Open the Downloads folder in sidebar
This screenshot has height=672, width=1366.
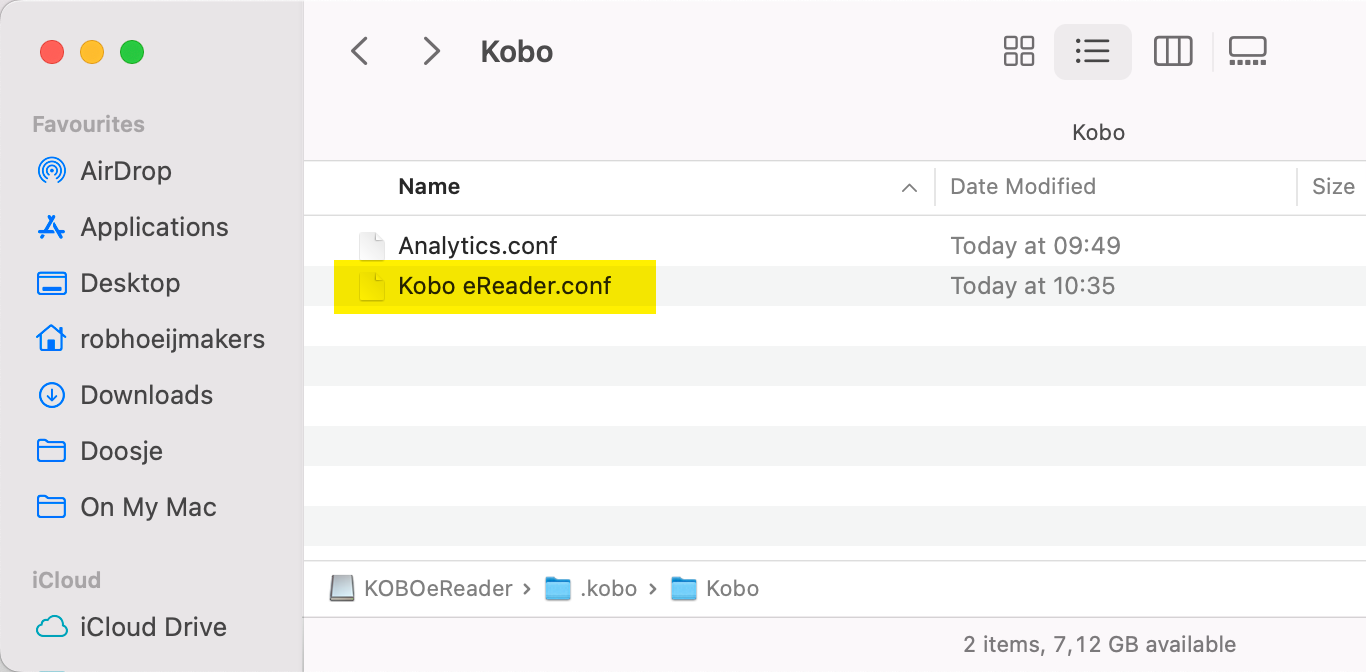coord(144,395)
